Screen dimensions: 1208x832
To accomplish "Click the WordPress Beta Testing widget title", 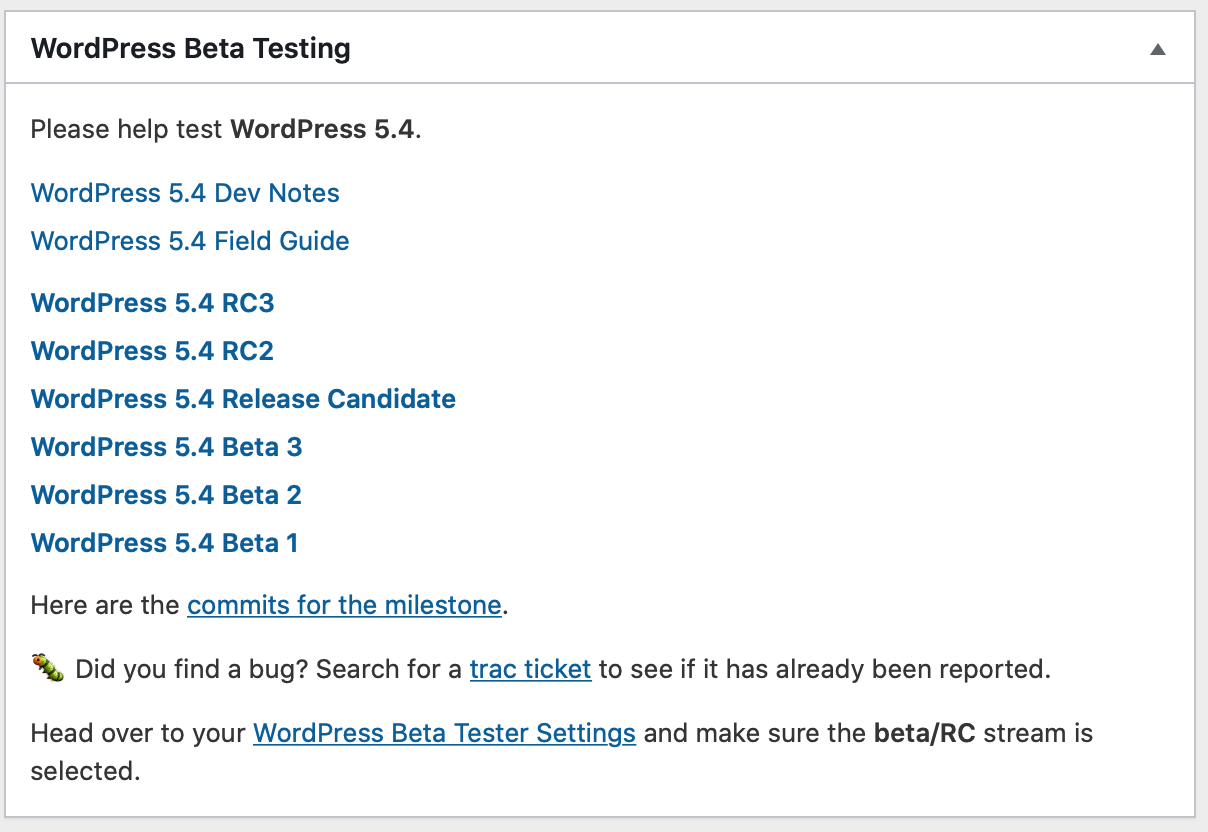I will pos(191,49).
